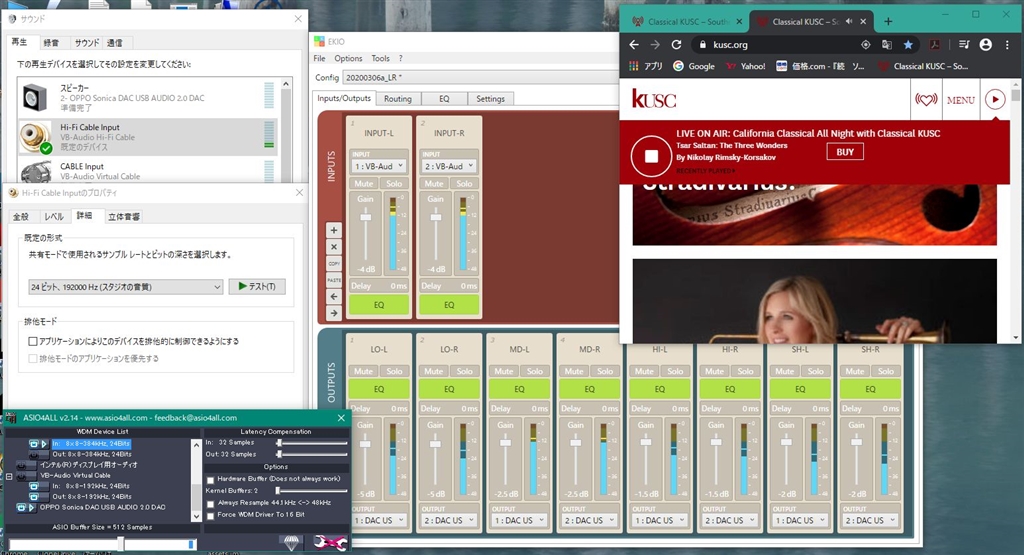Open the Chrome profile avatar icon
Image resolution: width=1024 pixels, height=555 pixels.
tap(985, 44)
